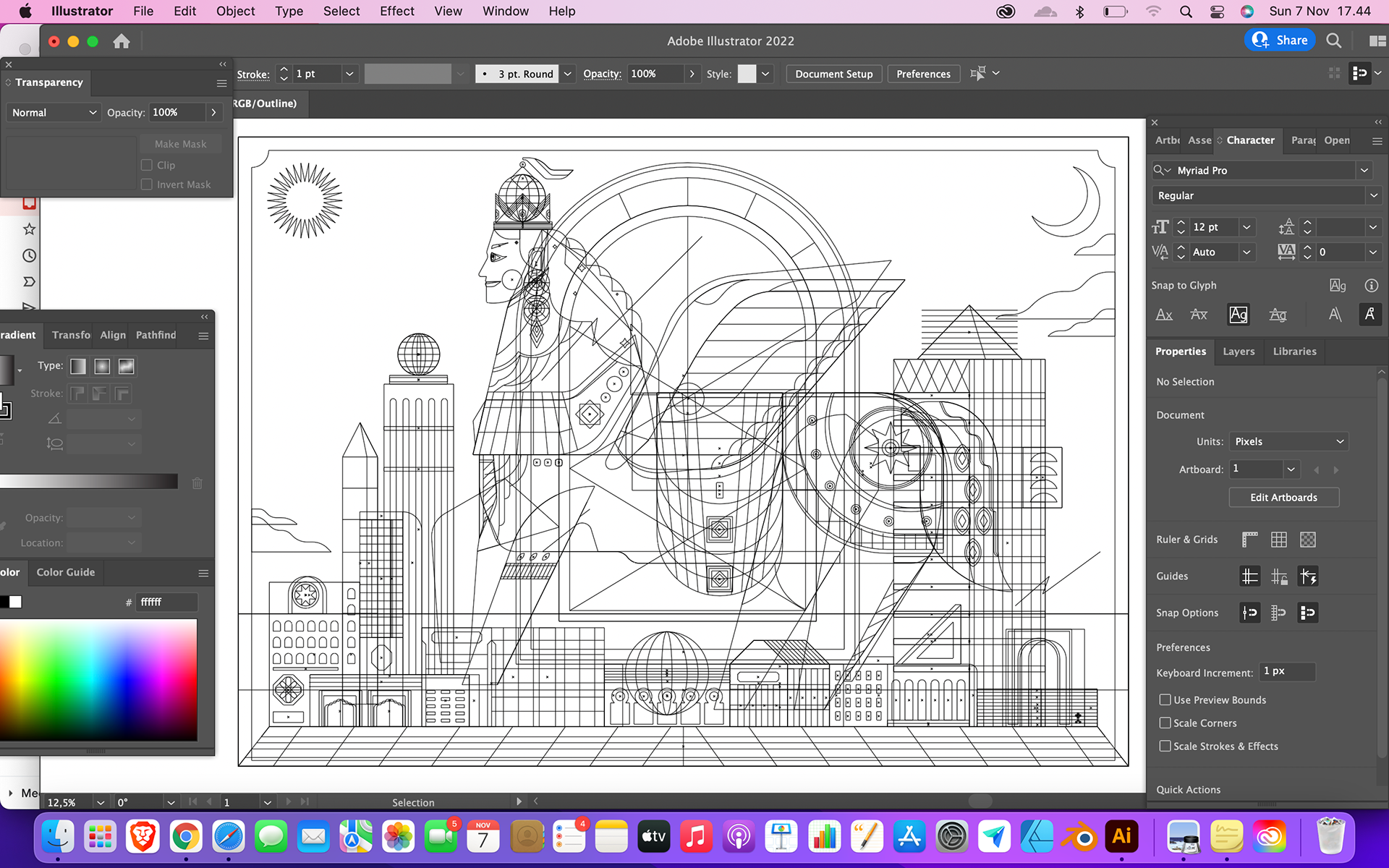Select the Linear gradient type icon

78,367
